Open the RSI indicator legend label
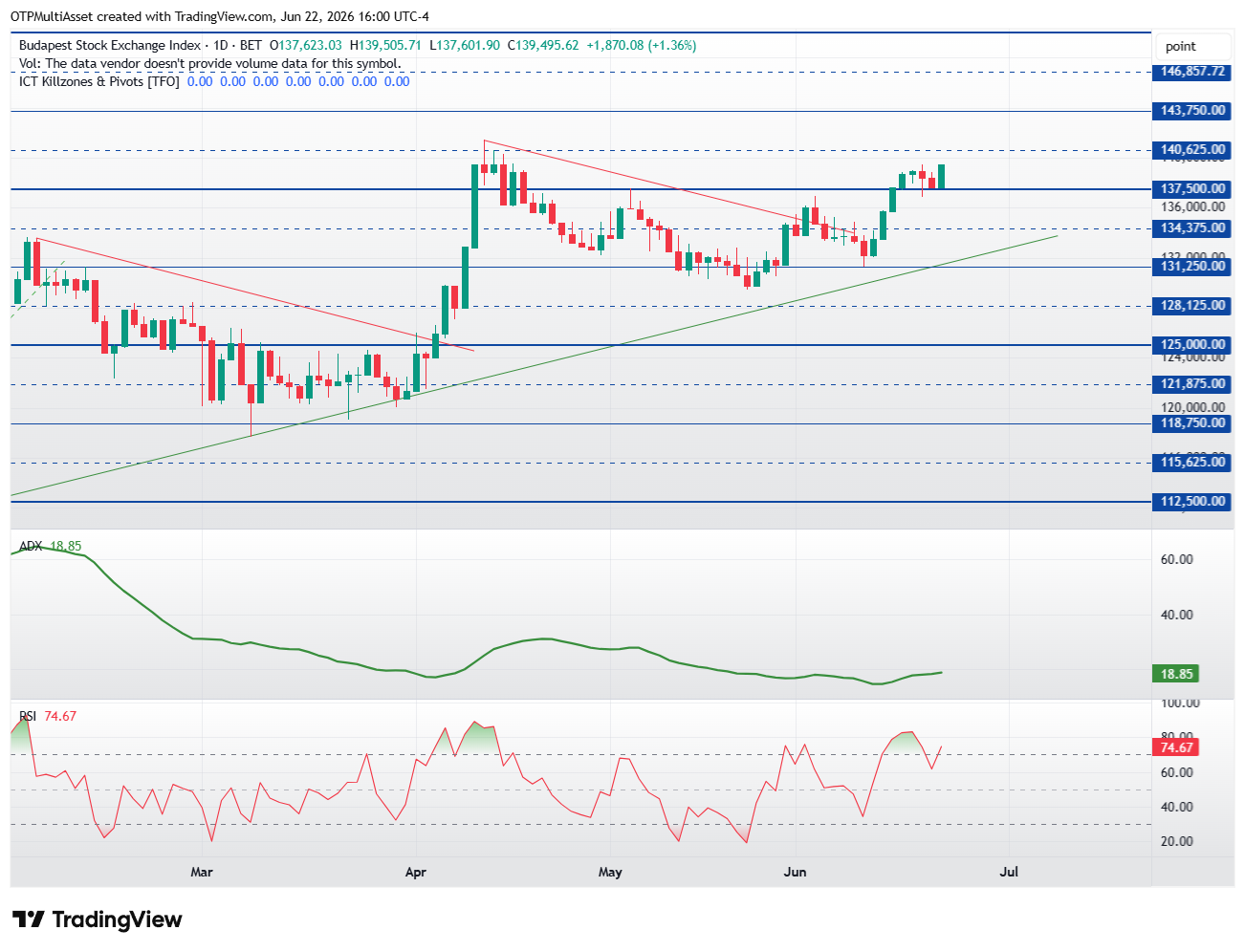1245x952 pixels. pos(28,716)
